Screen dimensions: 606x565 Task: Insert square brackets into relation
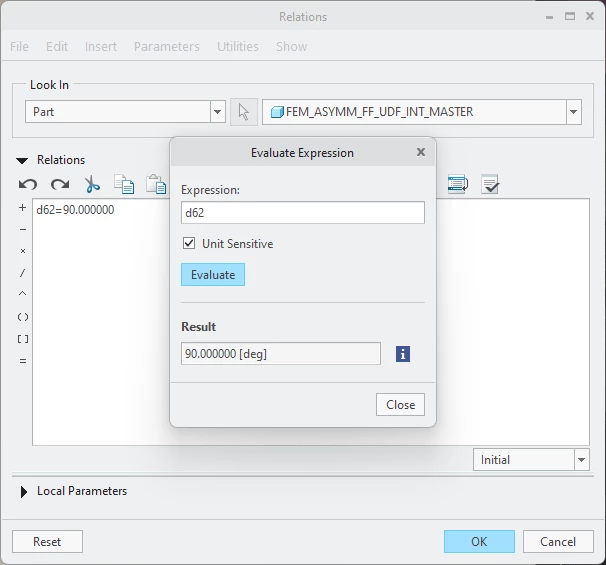(23, 339)
